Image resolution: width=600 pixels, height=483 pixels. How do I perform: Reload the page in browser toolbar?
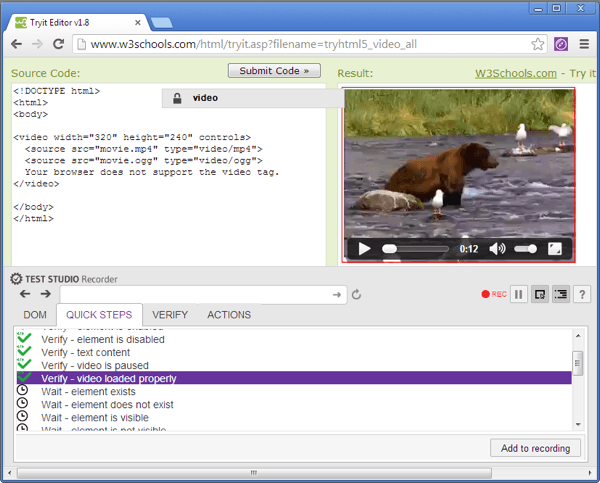(x=58, y=44)
